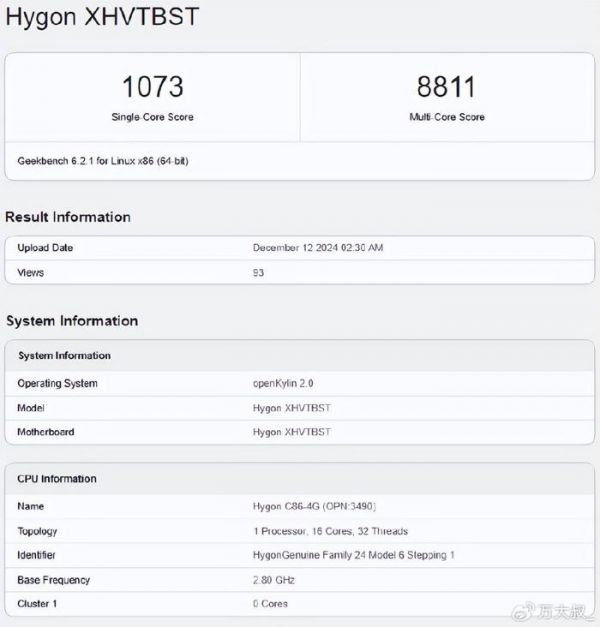The height and width of the screenshot is (627, 600).
Task: Select the Upload Date value December 12 2024
Action: coord(319,248)
